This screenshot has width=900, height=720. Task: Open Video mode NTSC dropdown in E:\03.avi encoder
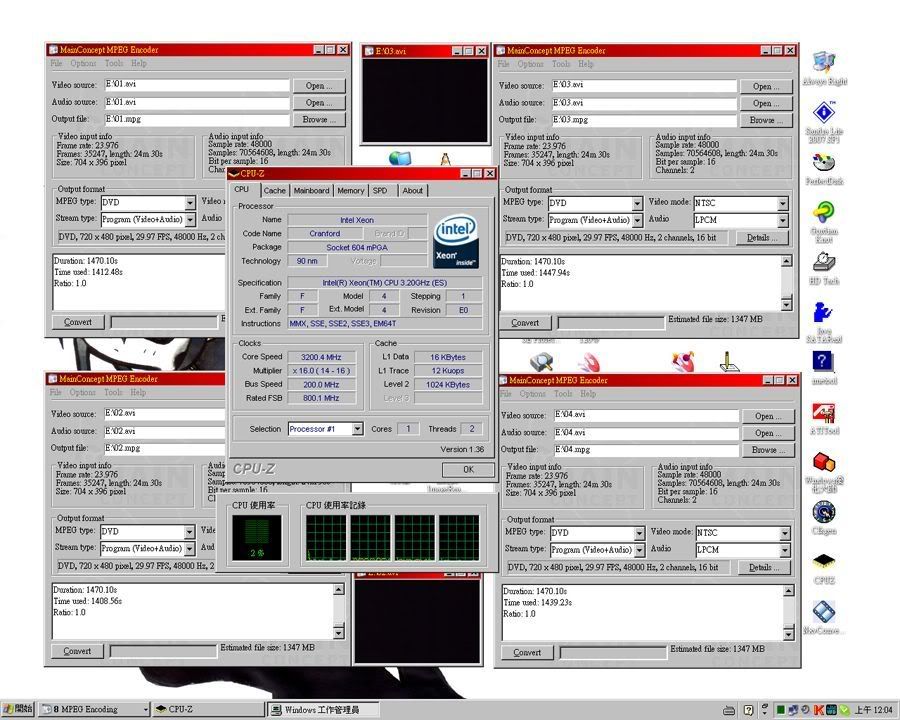pyautogui.click(x=782, y=203)
